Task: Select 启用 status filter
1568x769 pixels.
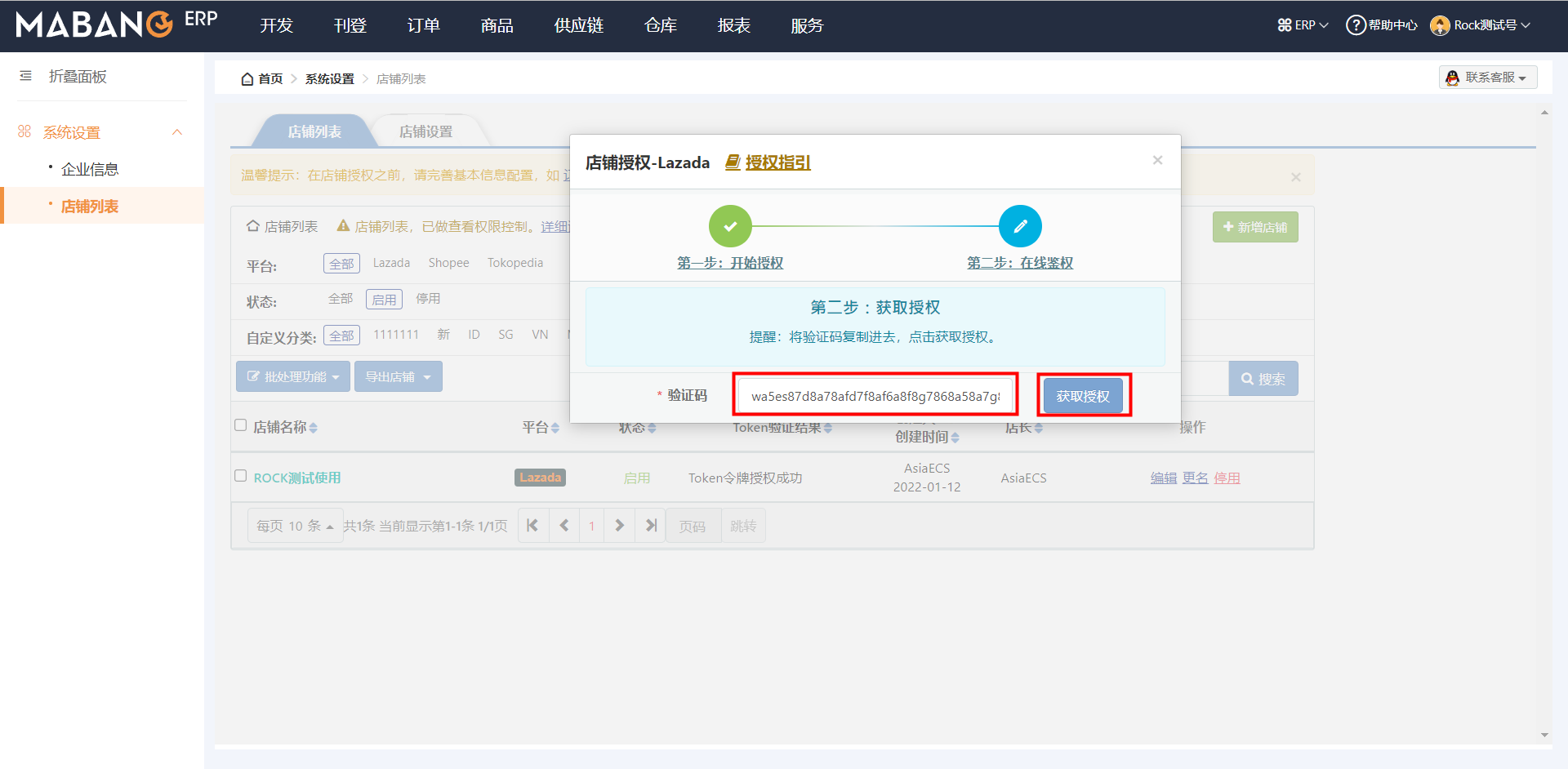Action: pyautogui.click(x=384, y=300)
